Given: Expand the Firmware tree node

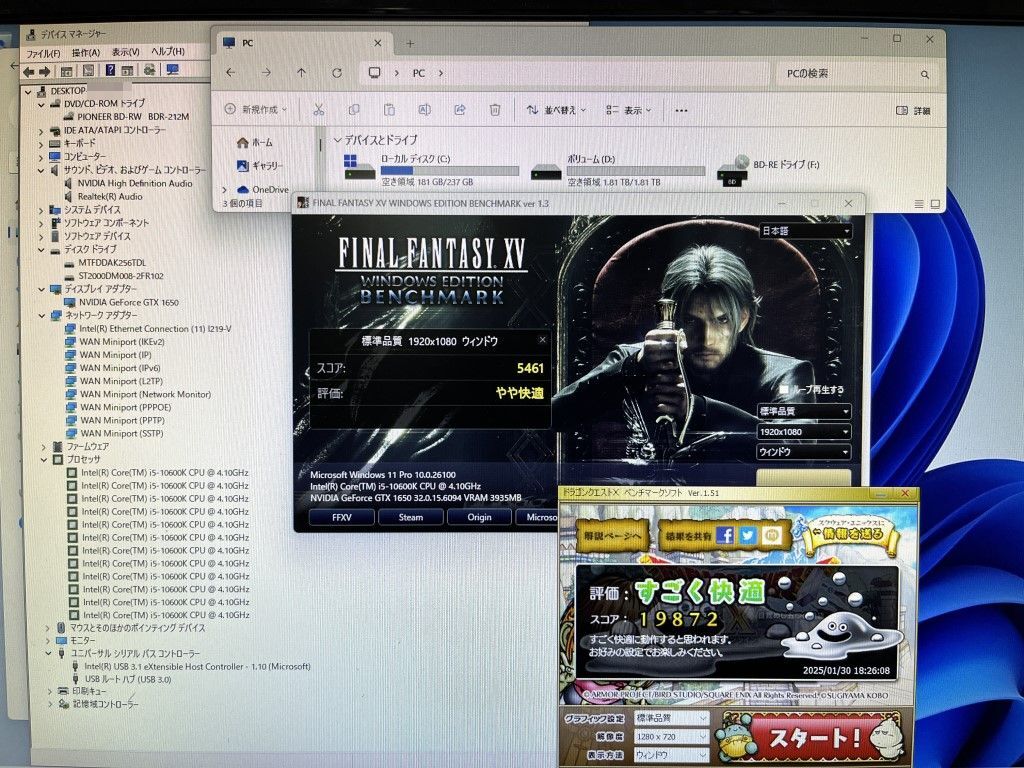Looking at the screenshot, I should coord(44,447).
